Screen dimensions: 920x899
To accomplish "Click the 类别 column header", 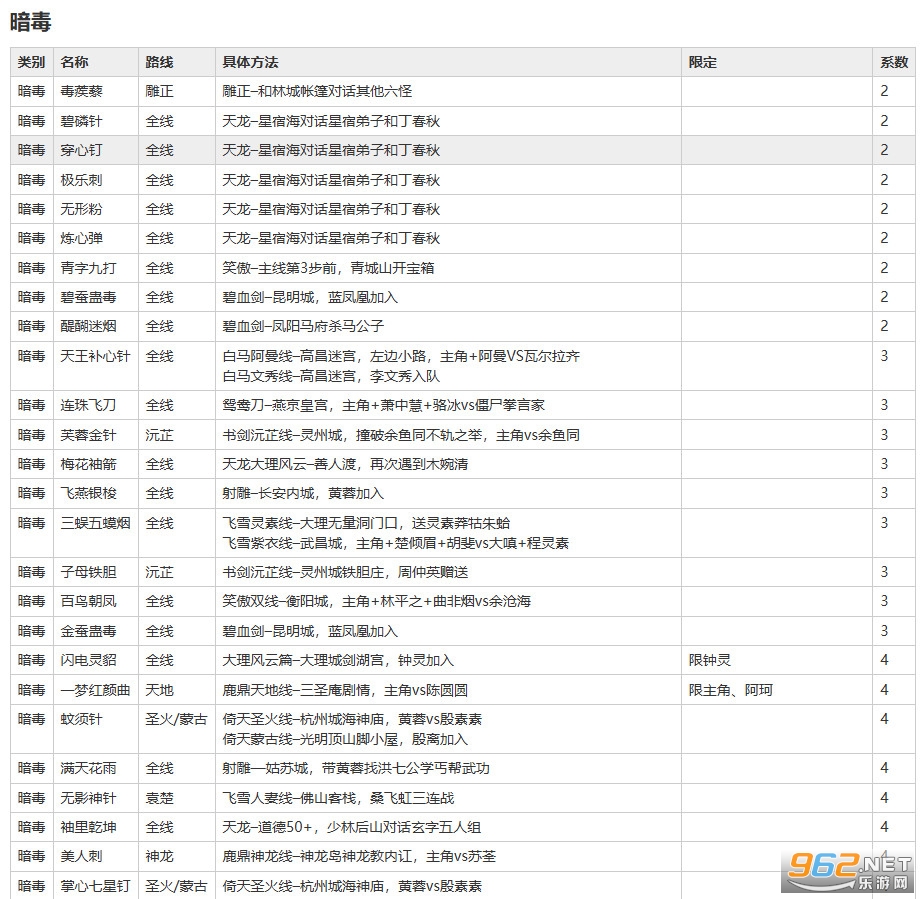I will pos(32,62).
